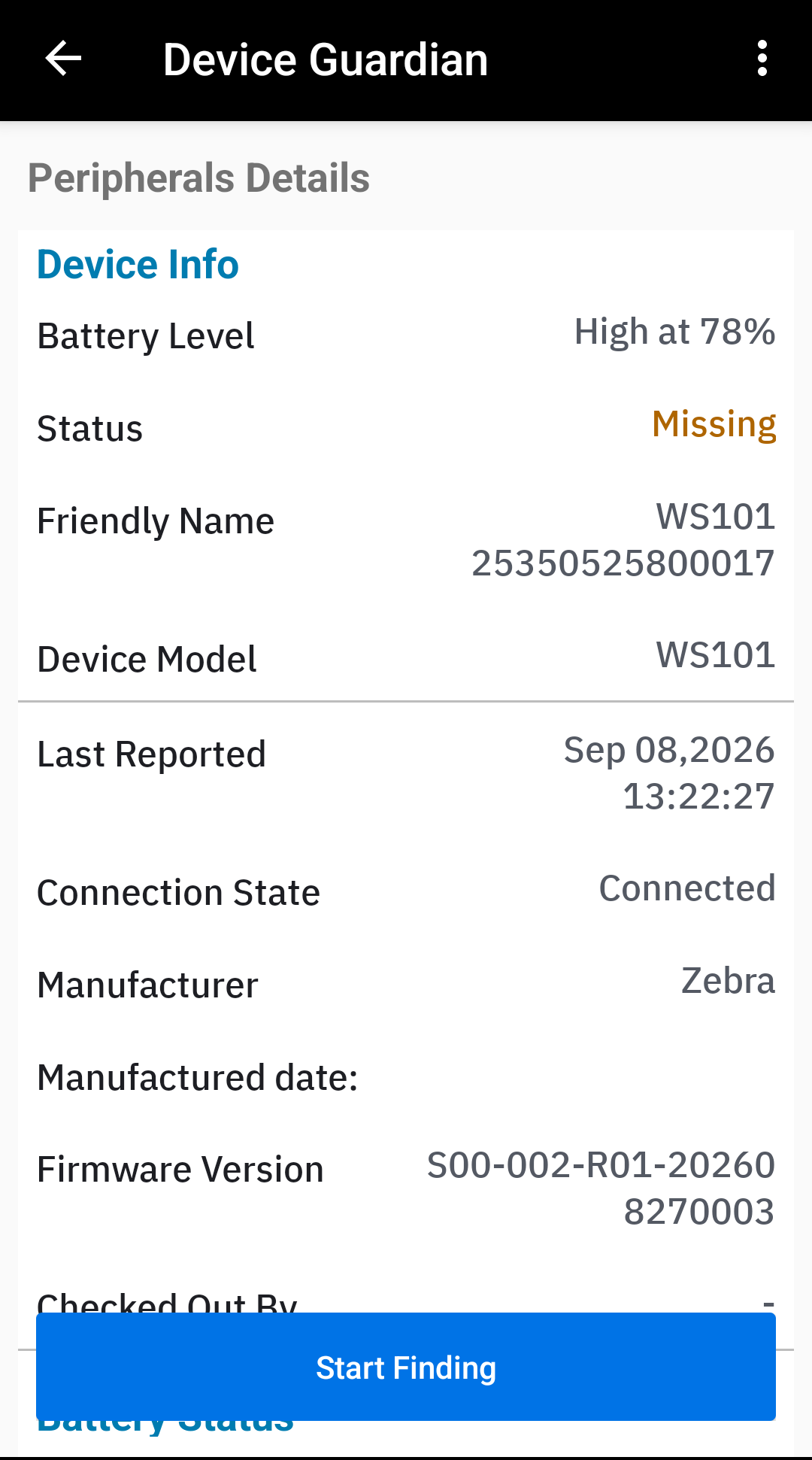This screenshot has width=812, height=1460.
Task: Tap the Connected state value
Action: [x=686, y=888]
